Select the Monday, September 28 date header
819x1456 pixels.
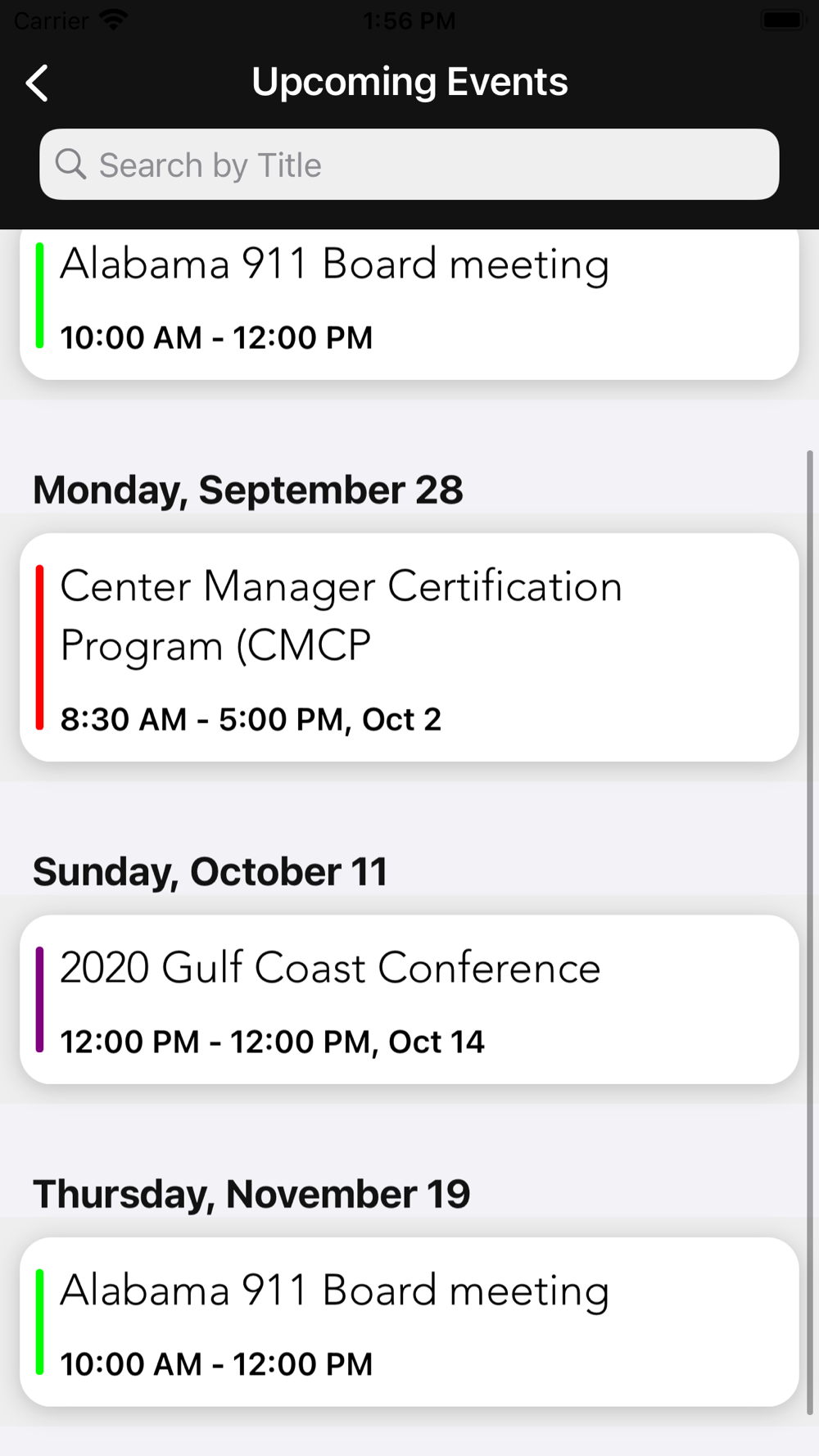(248, 490)
